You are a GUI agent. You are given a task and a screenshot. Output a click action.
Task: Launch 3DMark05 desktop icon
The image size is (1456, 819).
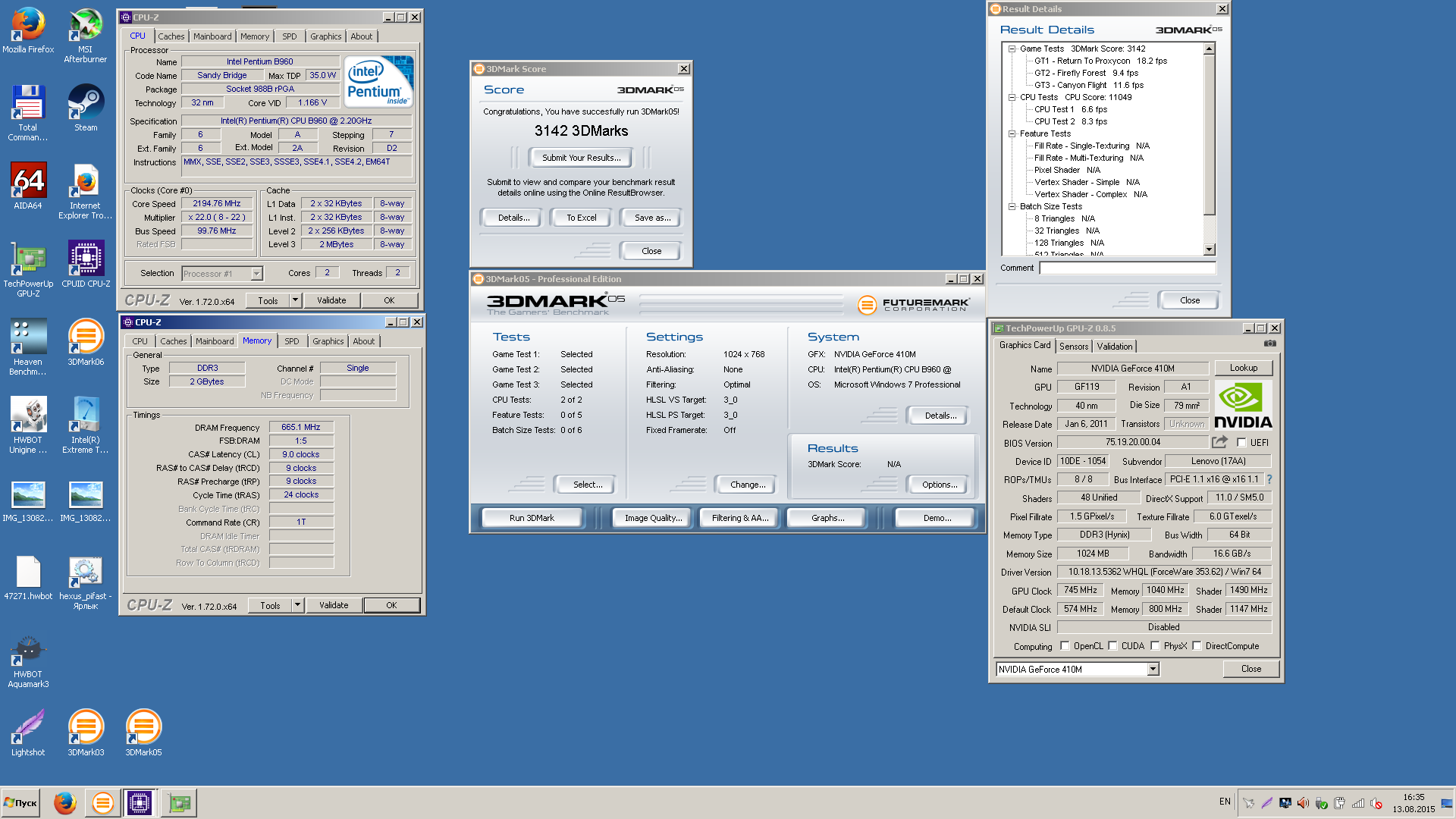tap(143, 733)
